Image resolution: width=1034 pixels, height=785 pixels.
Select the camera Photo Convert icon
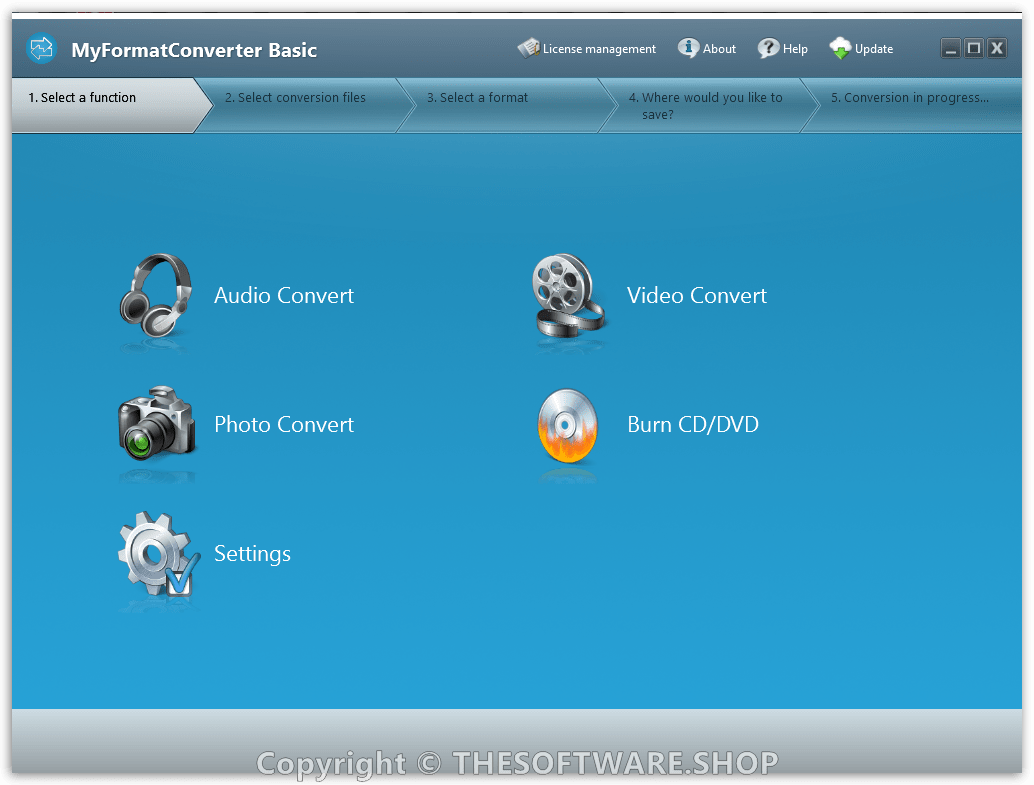pyautogui.click(x=157, y=424)
